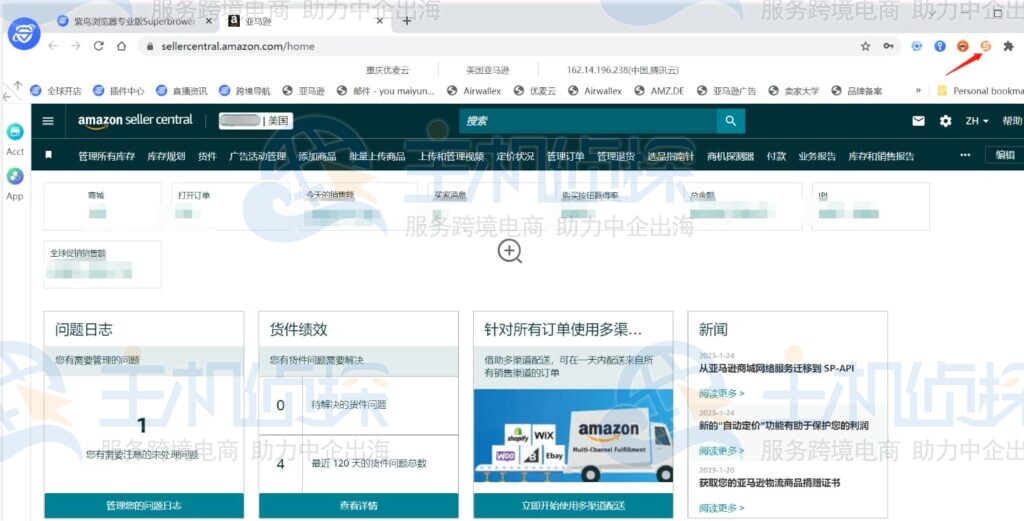Open the saved passwords key icon
This screenshot has height=521, width=1024.
pyautogui.click(x=888, y=46)
